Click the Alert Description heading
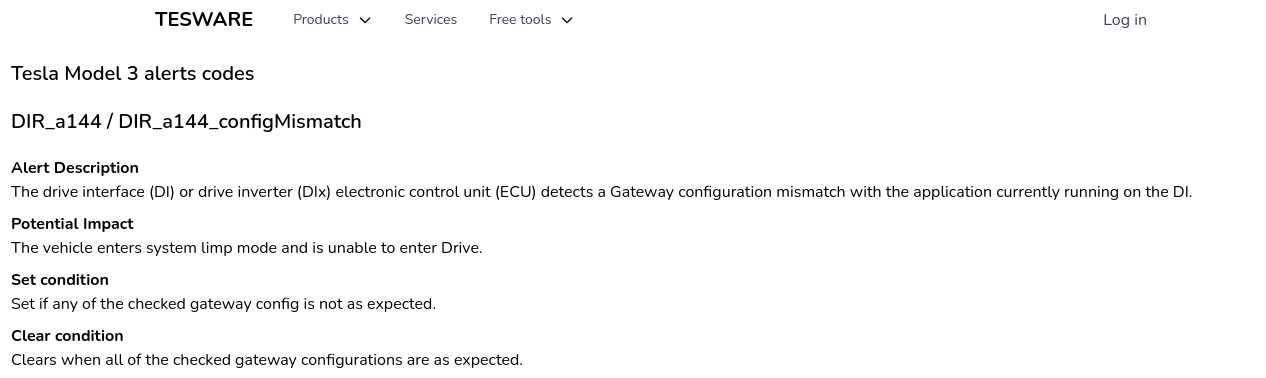 click(x=75, y=168)
